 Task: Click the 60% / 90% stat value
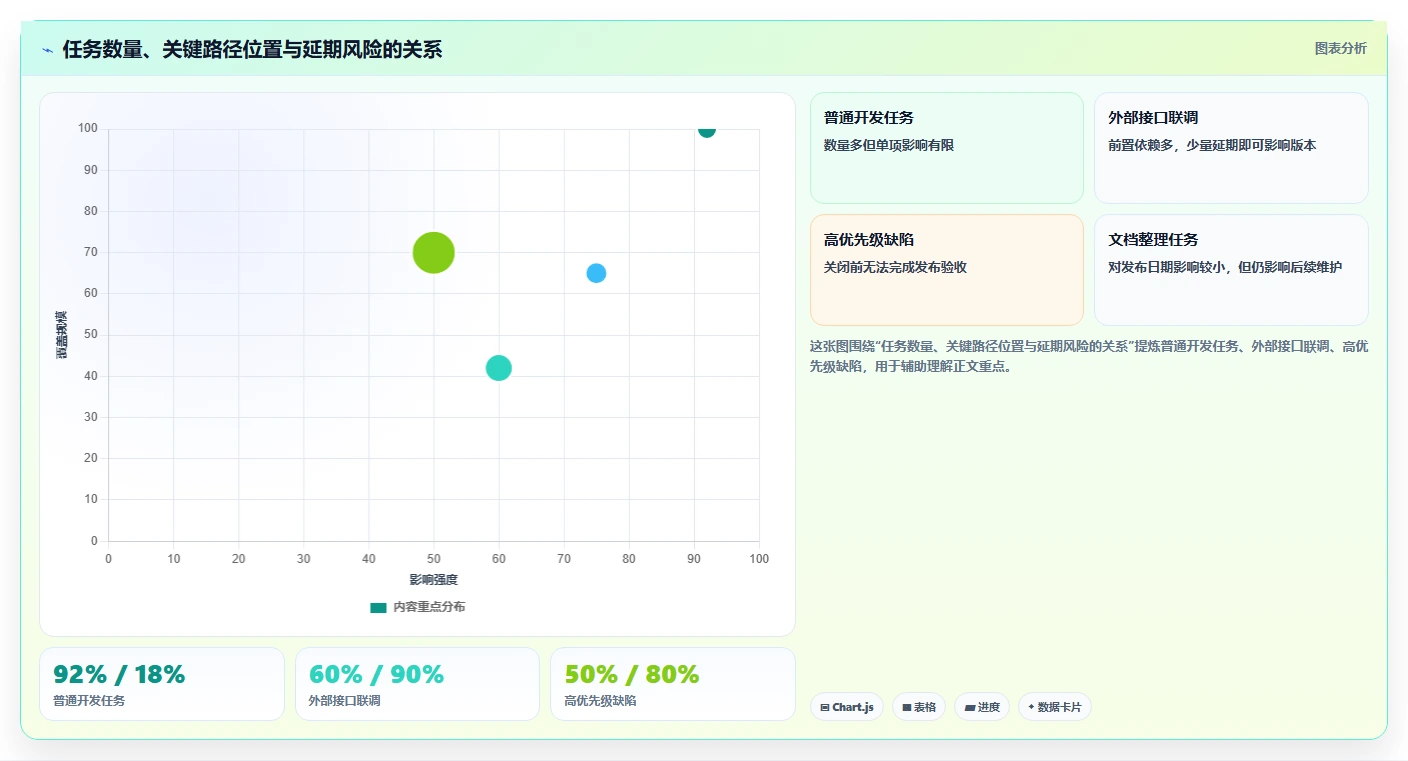[x=375, y=674]
